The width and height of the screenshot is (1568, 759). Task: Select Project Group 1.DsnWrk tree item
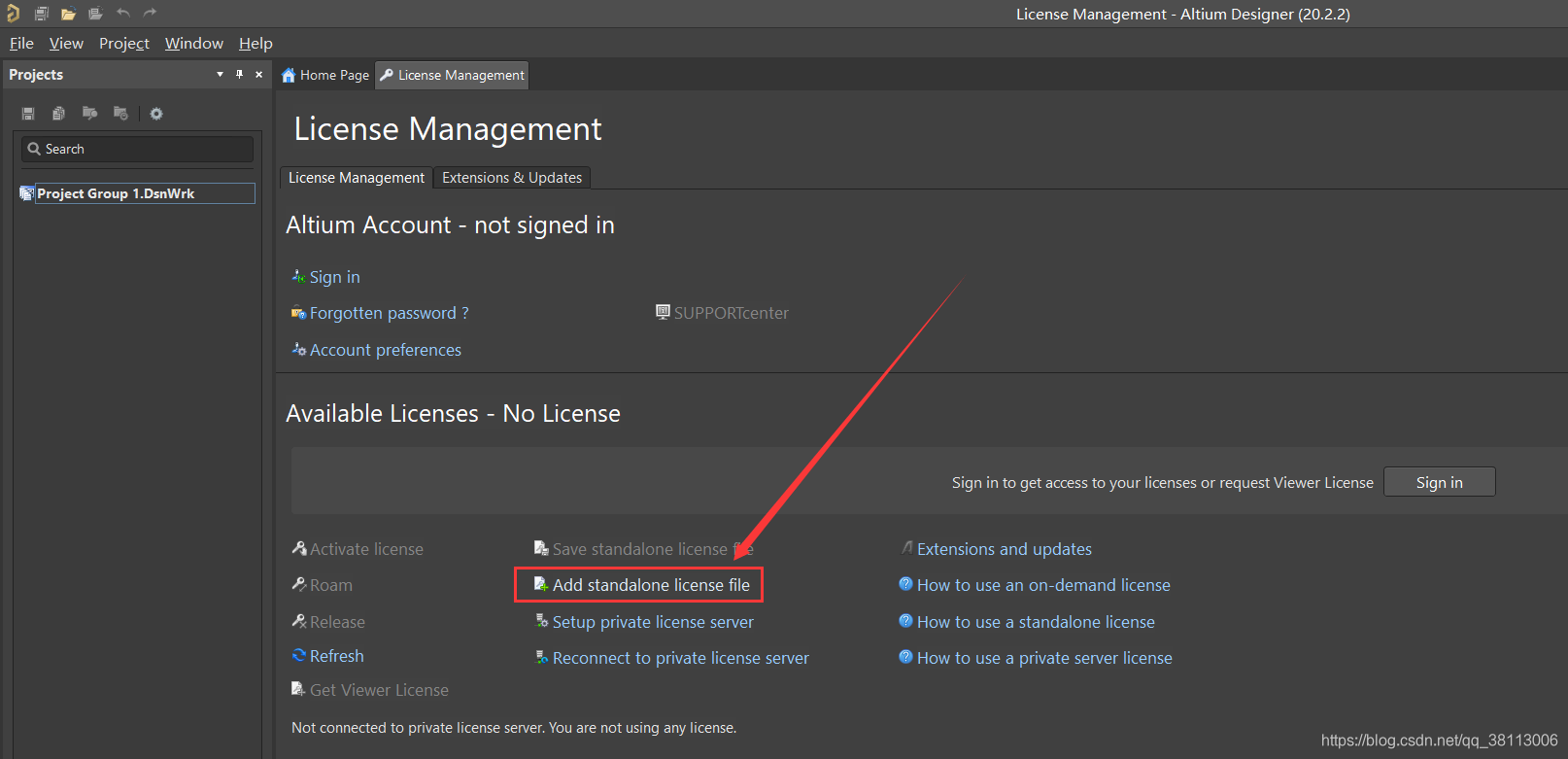116,193
